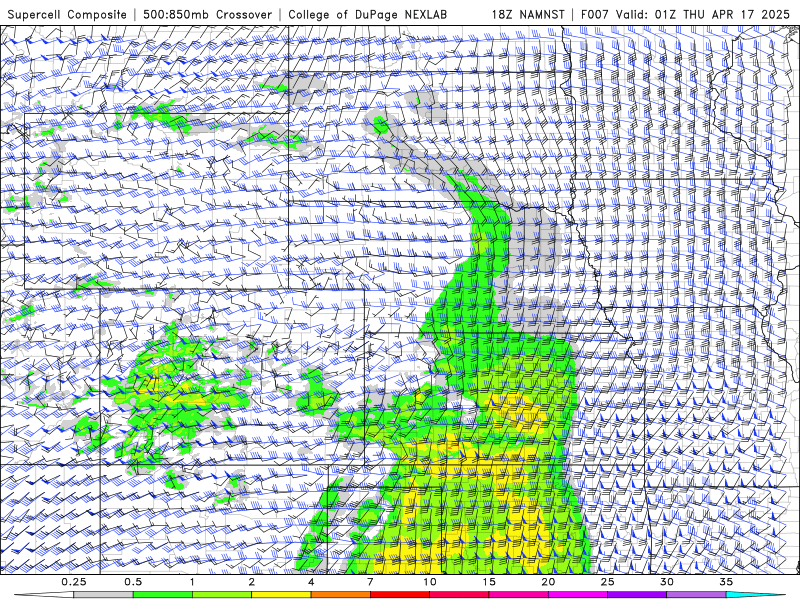Select the crimson 10–15 legend swatch
This screenshot has width=800, height=600.
459,595
